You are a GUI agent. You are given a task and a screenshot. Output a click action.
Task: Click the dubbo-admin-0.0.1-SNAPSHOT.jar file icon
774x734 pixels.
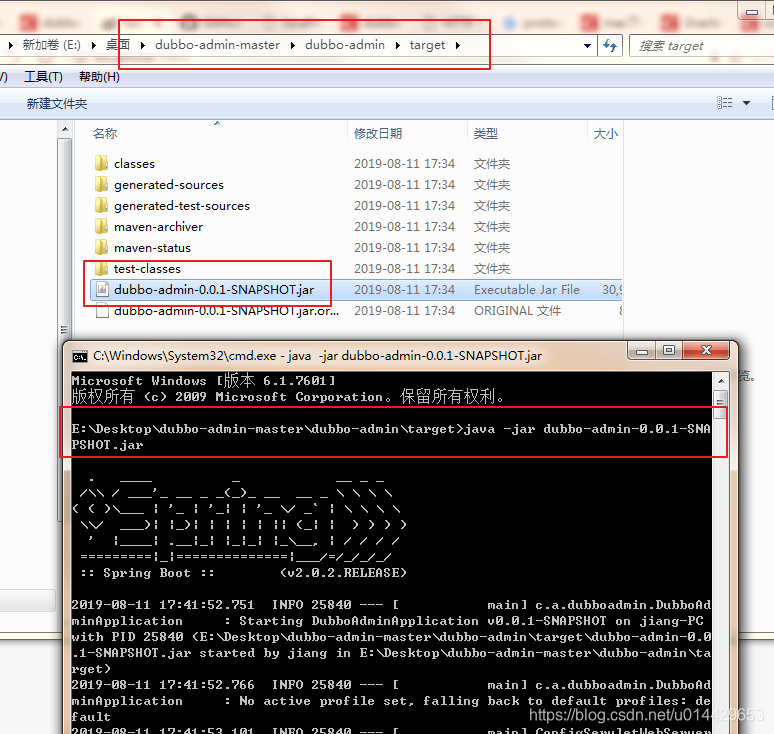pos(102,289)
